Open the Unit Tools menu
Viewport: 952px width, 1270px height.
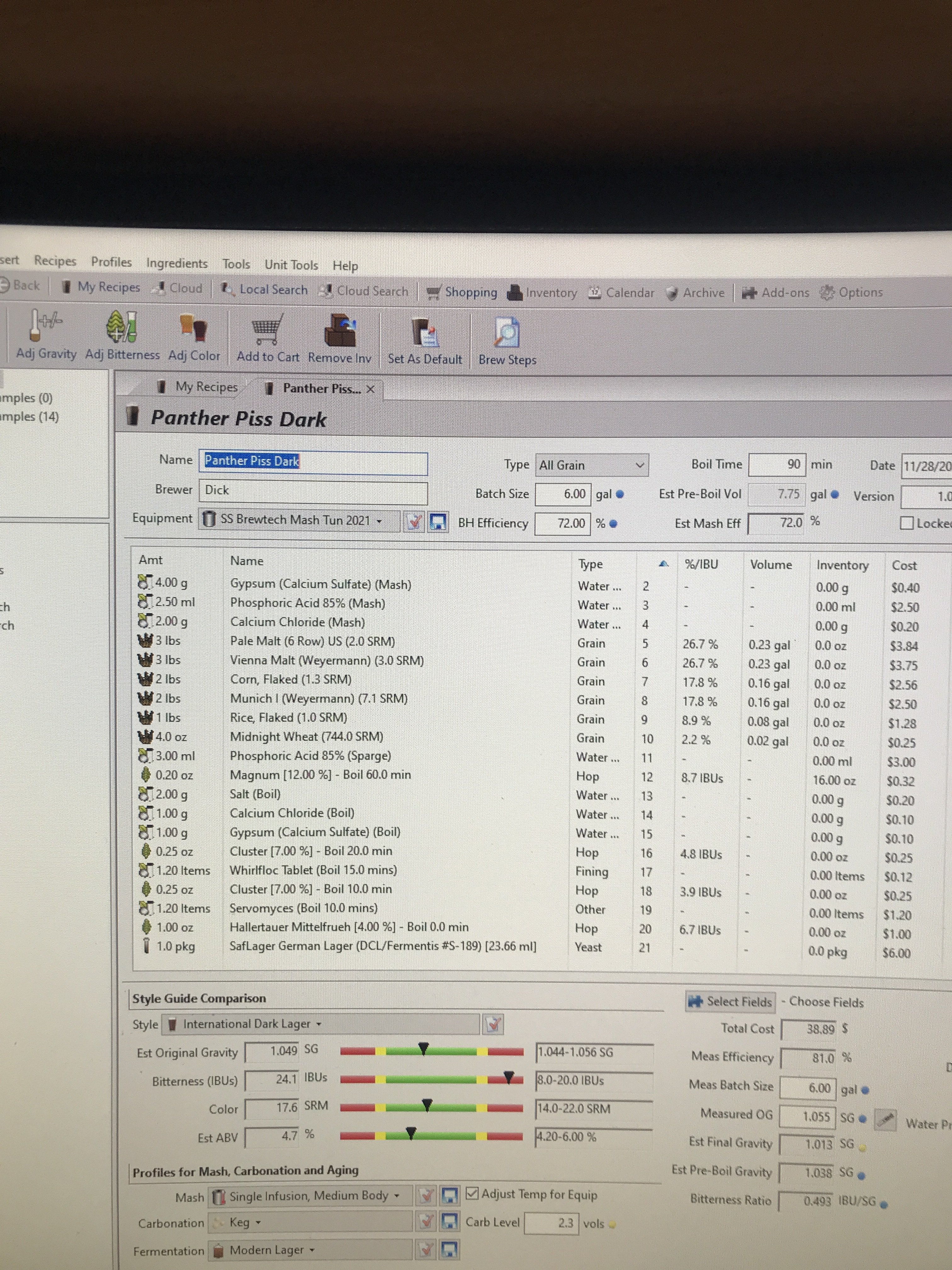click(x=291, y=265)
